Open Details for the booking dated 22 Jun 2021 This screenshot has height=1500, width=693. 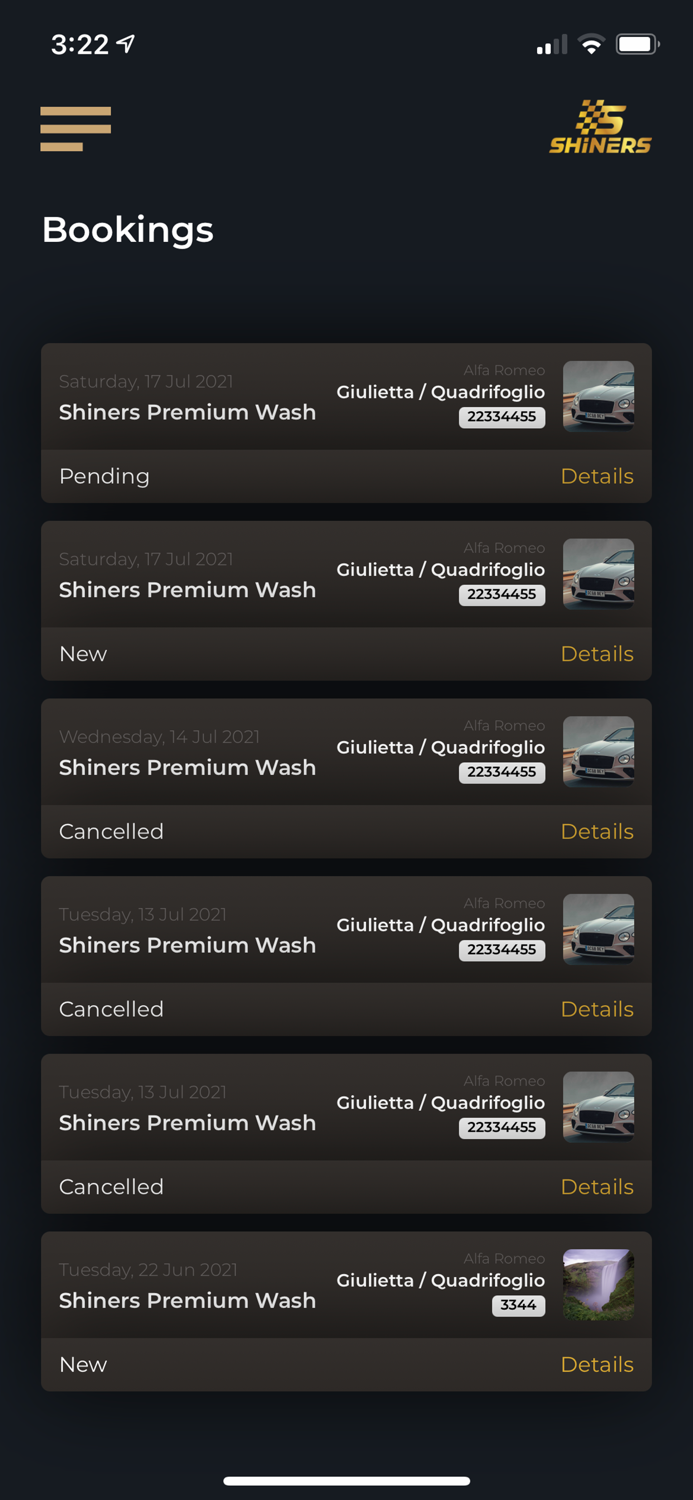tap(597, 1364)
